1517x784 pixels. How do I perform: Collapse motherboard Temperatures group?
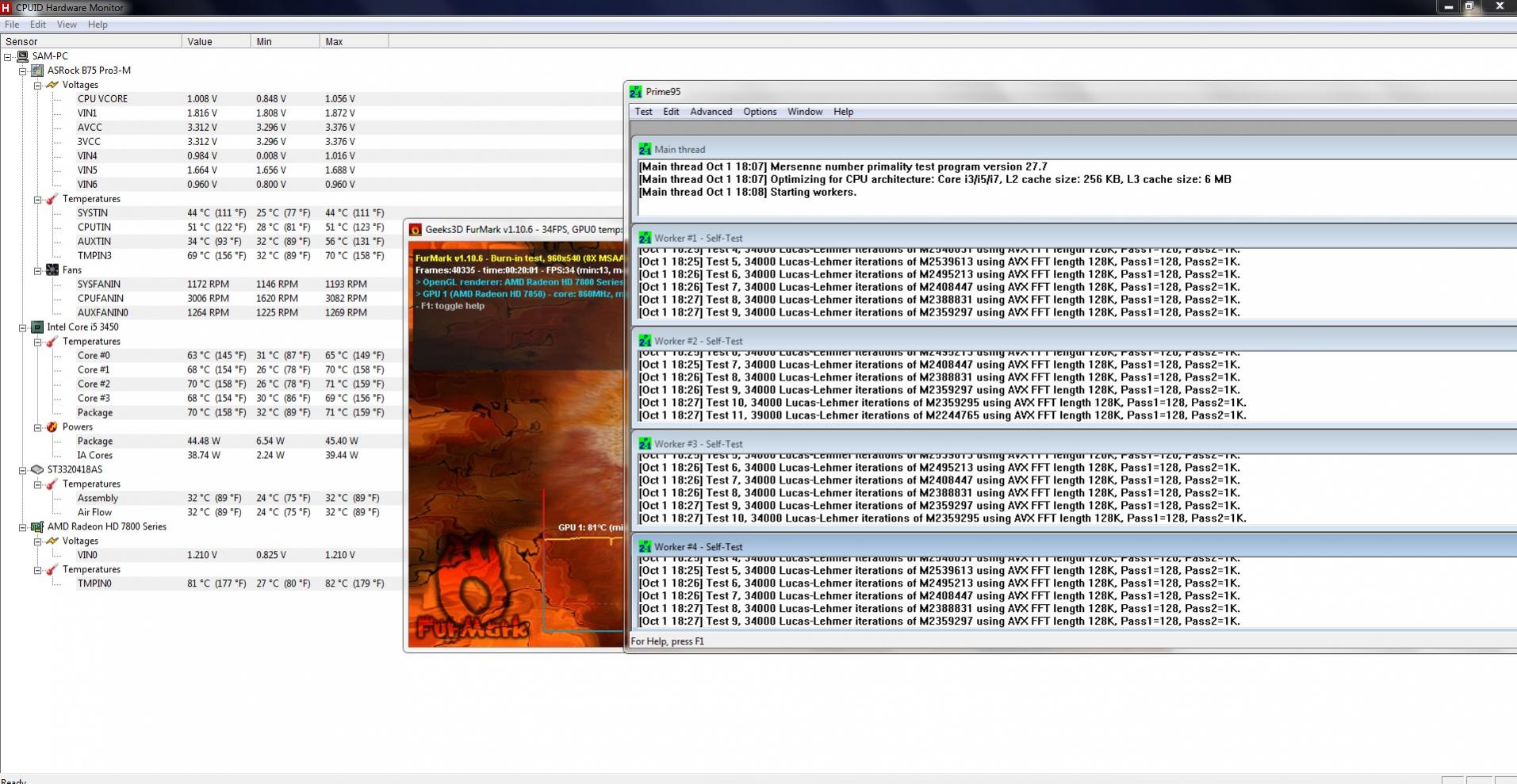(x=37, y=199)
